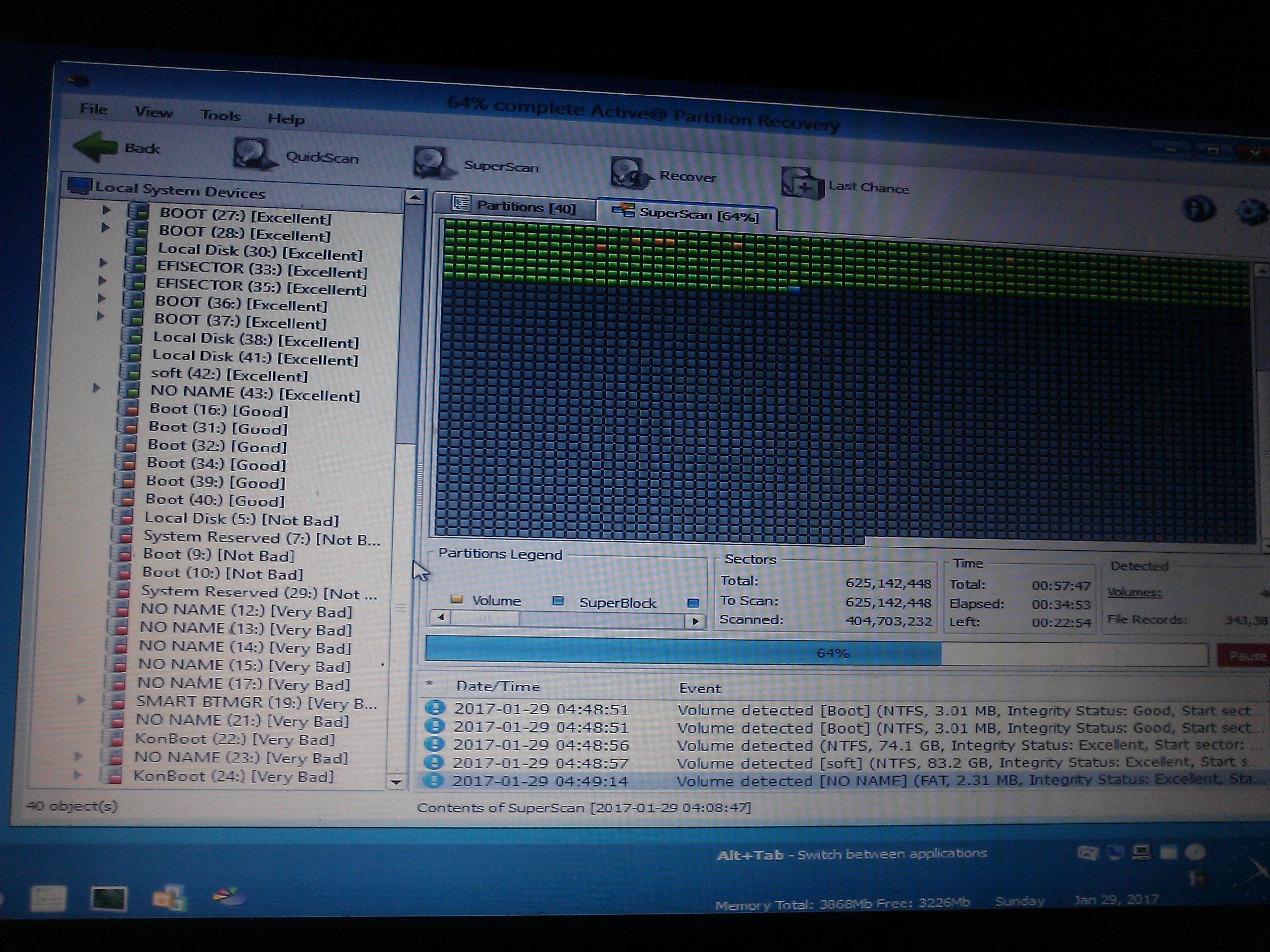1270x952 pixels.
Task: Open settings gear icon at top right
Action: point(1252,213)
